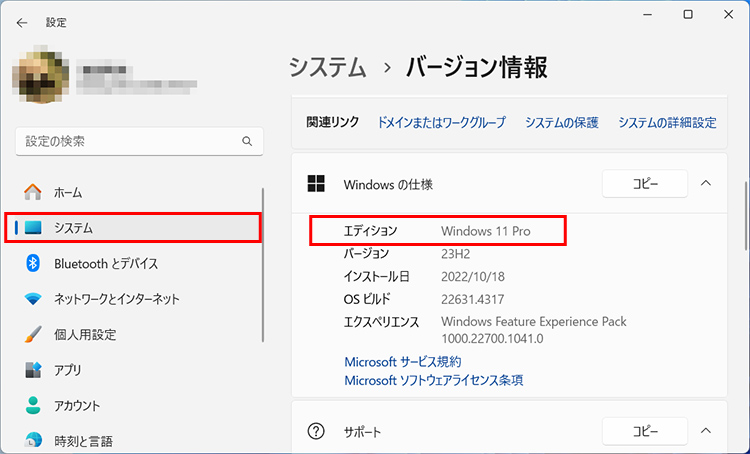
Task: Click the Bluetooth とデバイス icon
Action: [33, 263]
